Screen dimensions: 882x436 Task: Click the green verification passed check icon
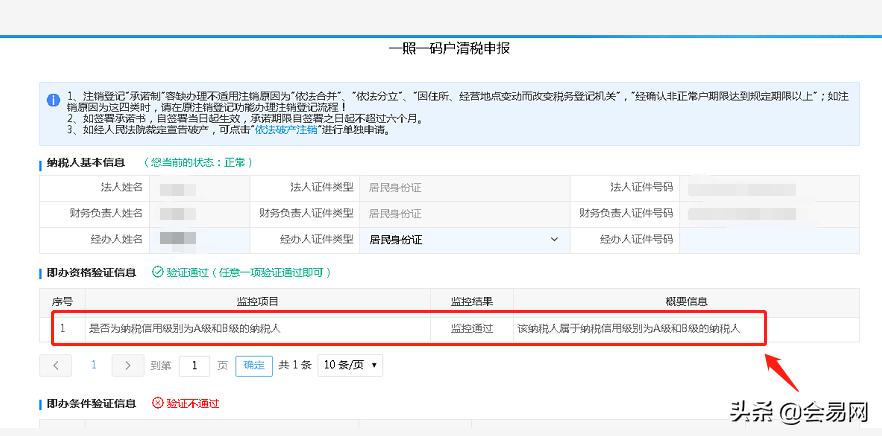point(158,272)
